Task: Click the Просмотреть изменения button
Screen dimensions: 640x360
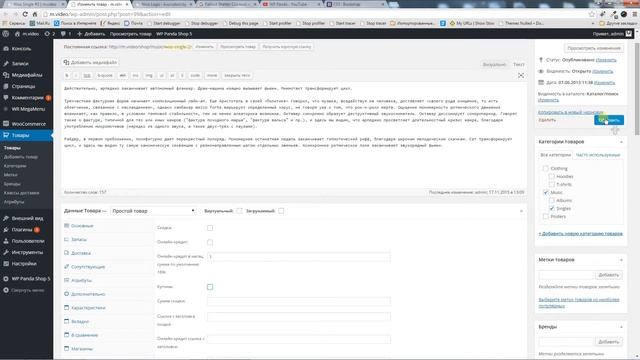Action: (594, 48)
